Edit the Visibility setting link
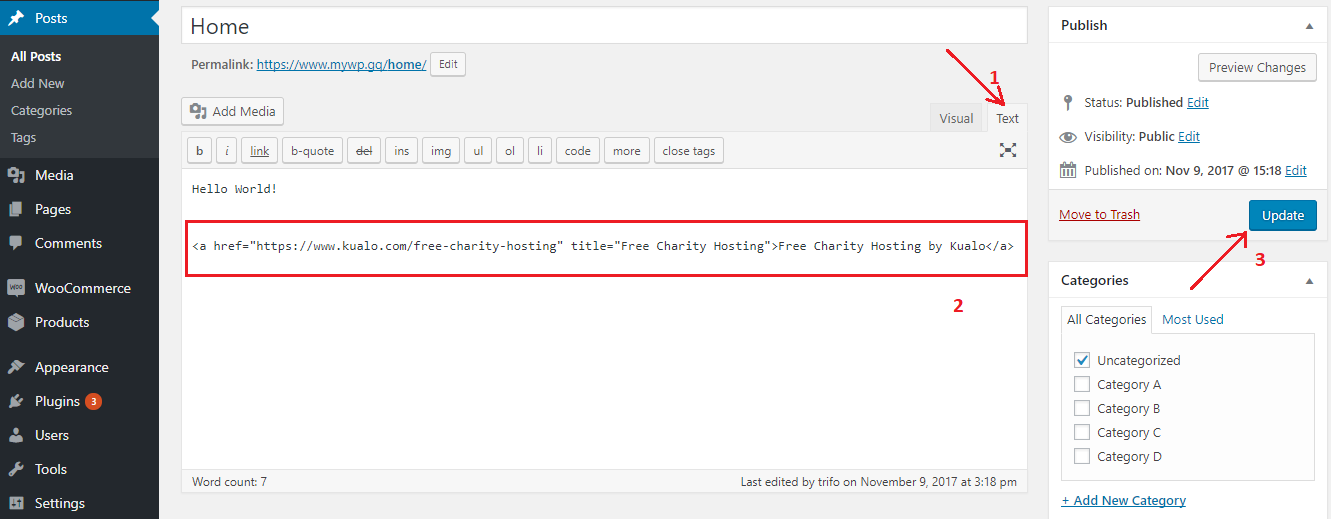Screen dimensions: 1331x519 1189,136
